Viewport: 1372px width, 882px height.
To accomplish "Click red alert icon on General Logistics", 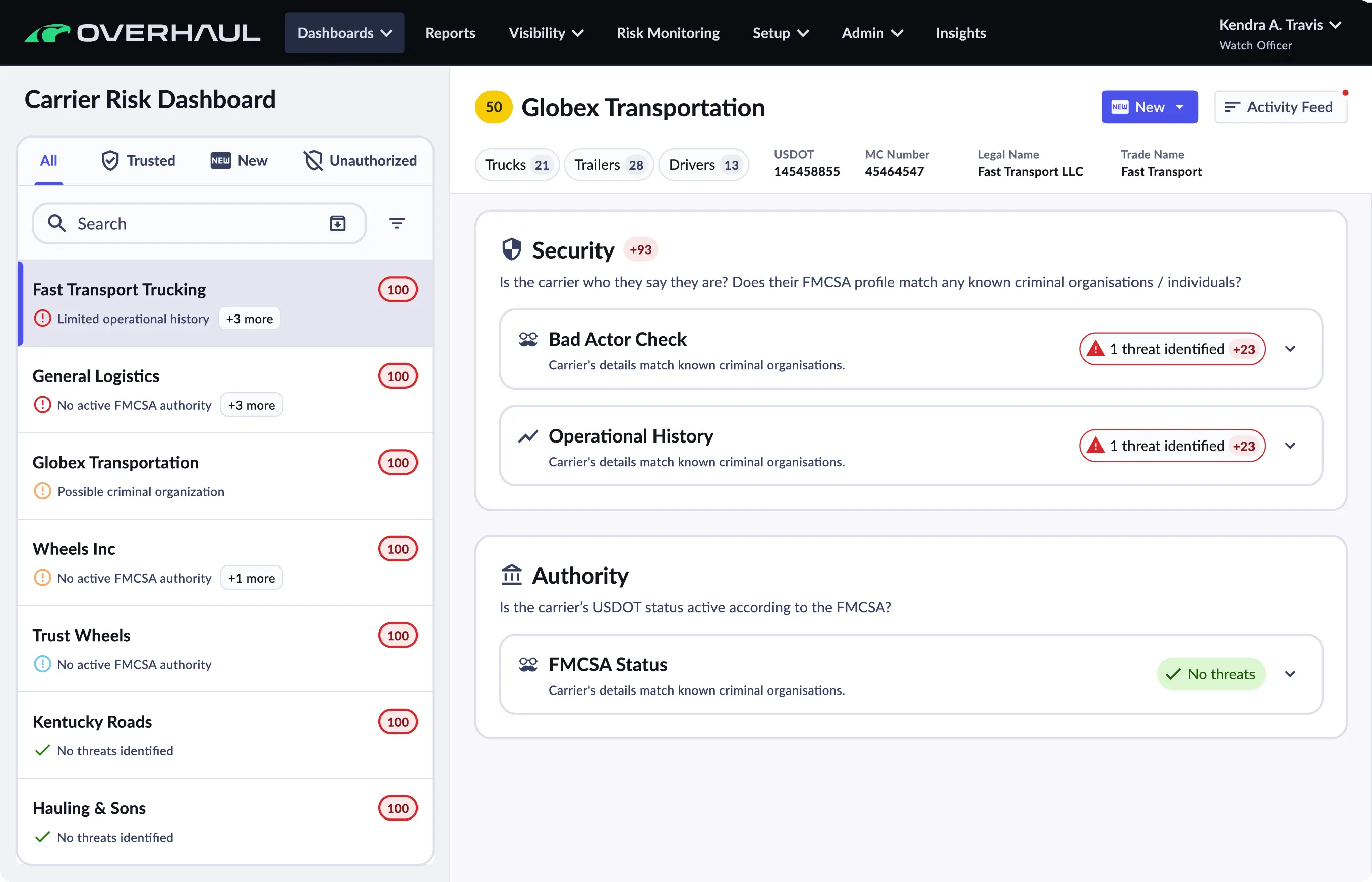I will (42, 405).
